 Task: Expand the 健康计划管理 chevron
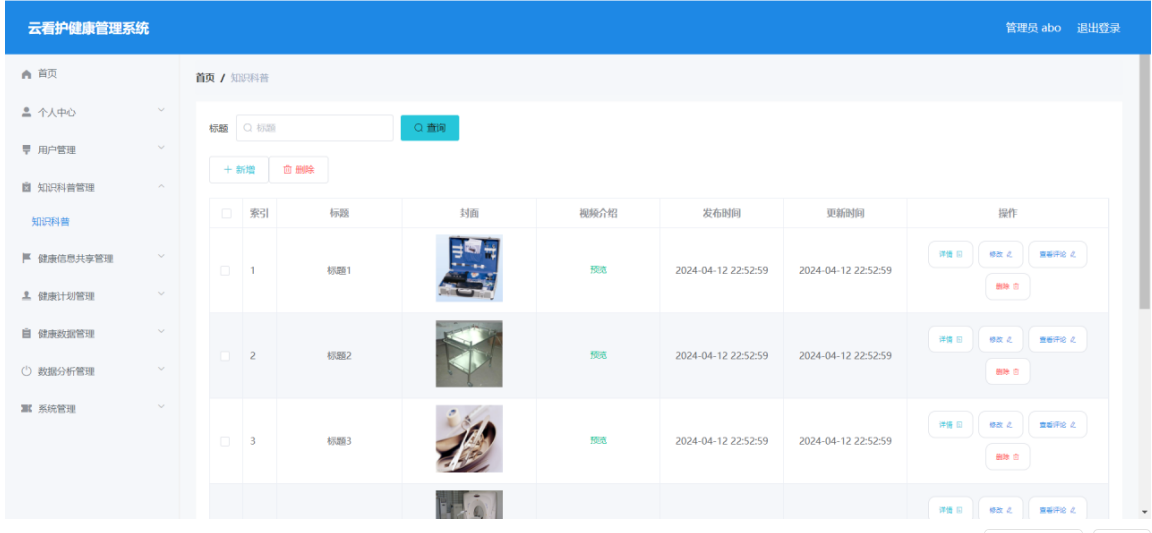pos(162,295)
